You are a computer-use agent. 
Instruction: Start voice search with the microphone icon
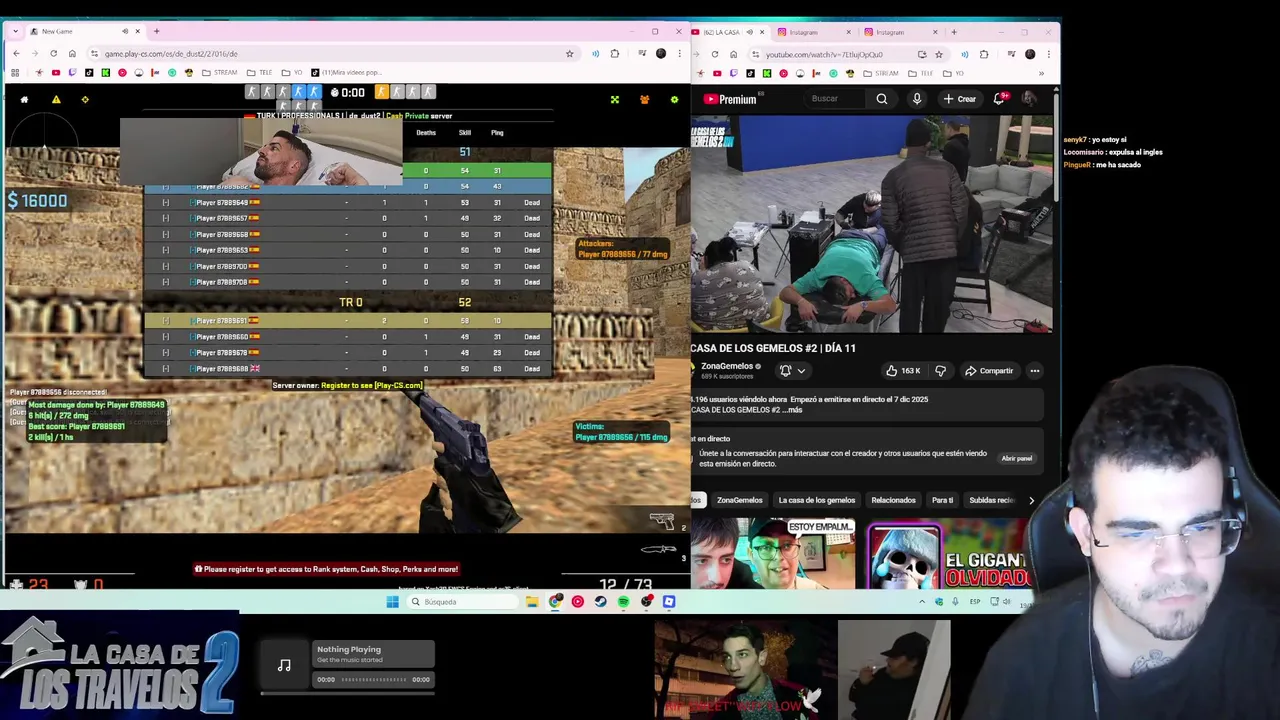coord(917,98)
